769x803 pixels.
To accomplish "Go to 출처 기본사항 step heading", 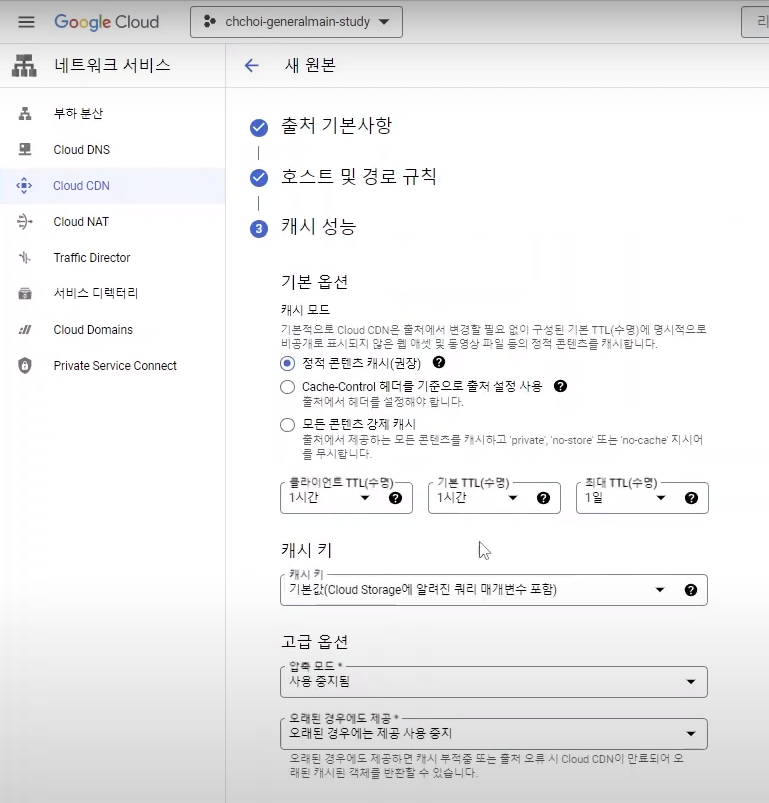I will click(336, 125).
